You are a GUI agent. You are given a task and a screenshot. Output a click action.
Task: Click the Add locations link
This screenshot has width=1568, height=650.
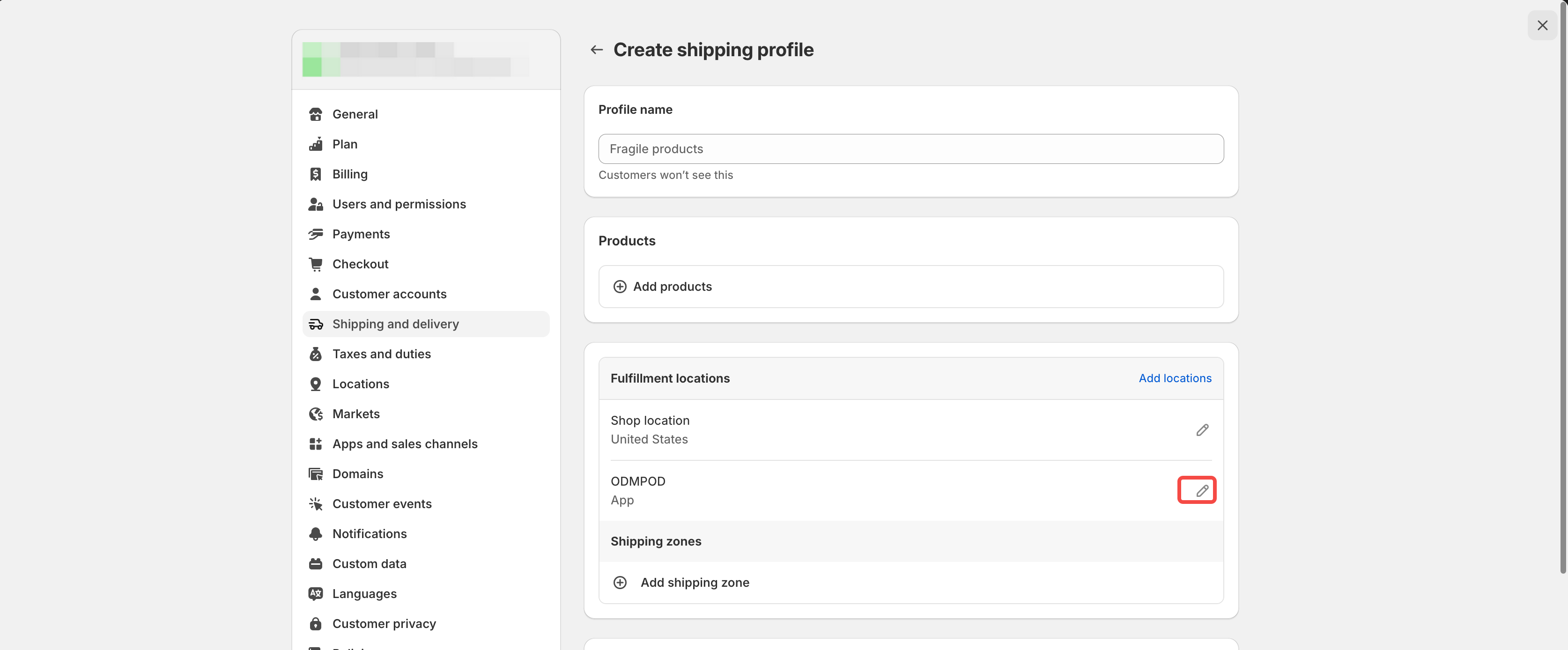point(1174,378)
